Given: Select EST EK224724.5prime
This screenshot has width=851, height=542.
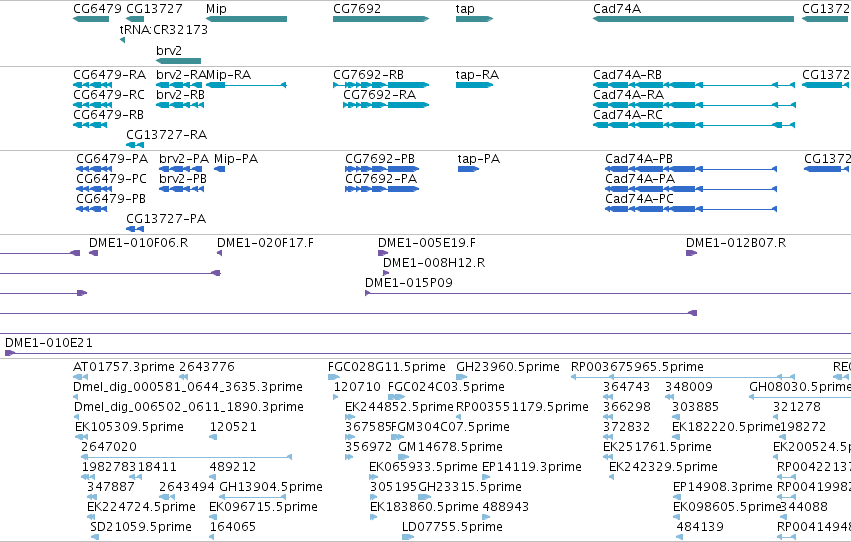Looking at the screenshot, I should click(93, 517).
